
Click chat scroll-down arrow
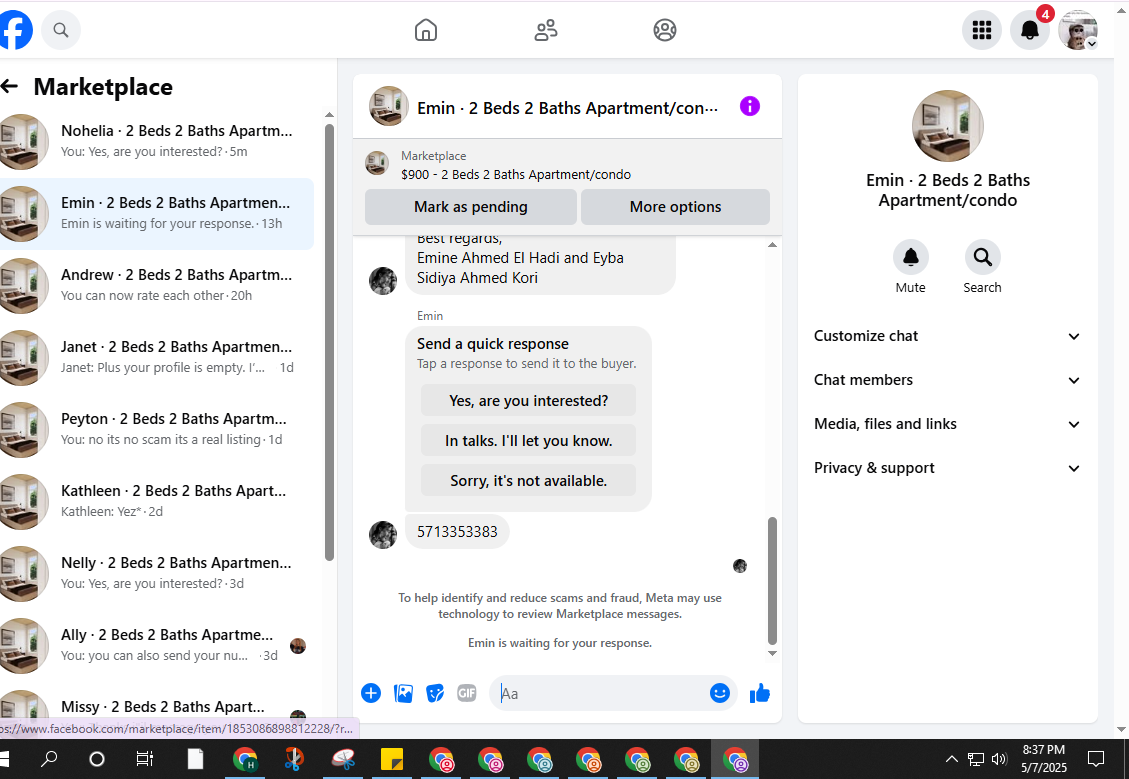(x=772, y=654)
